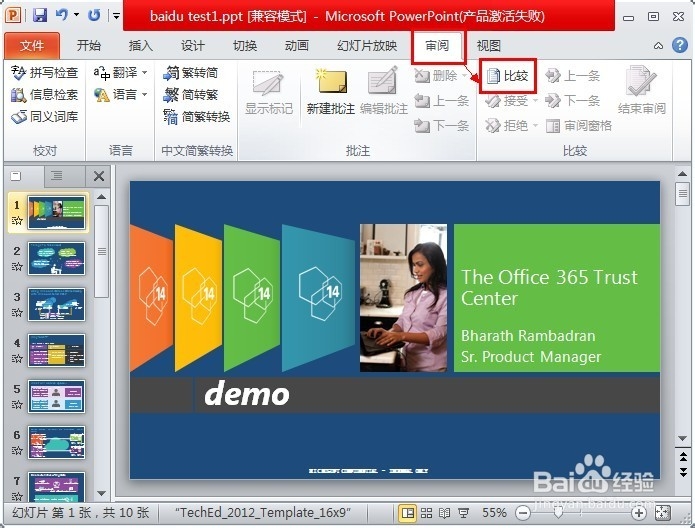Switch to Reading view icon
This screenshot has width=695, height=528.
[x=445, y=513]
